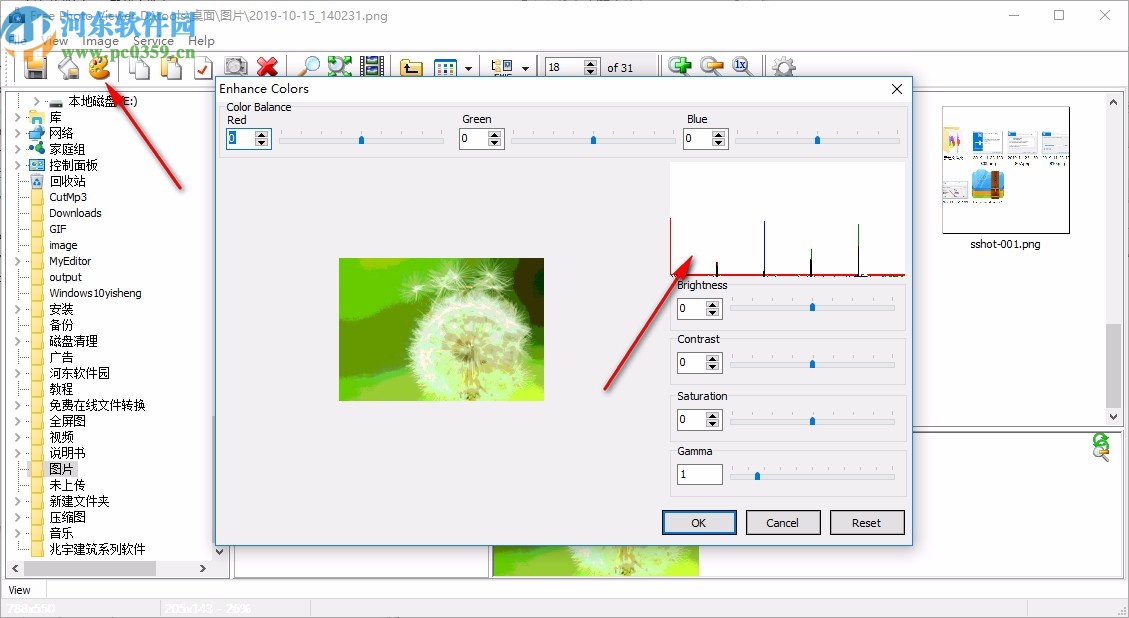
Task: Click the Copy pages toolbar icon
Action: (x=139, y=67)
